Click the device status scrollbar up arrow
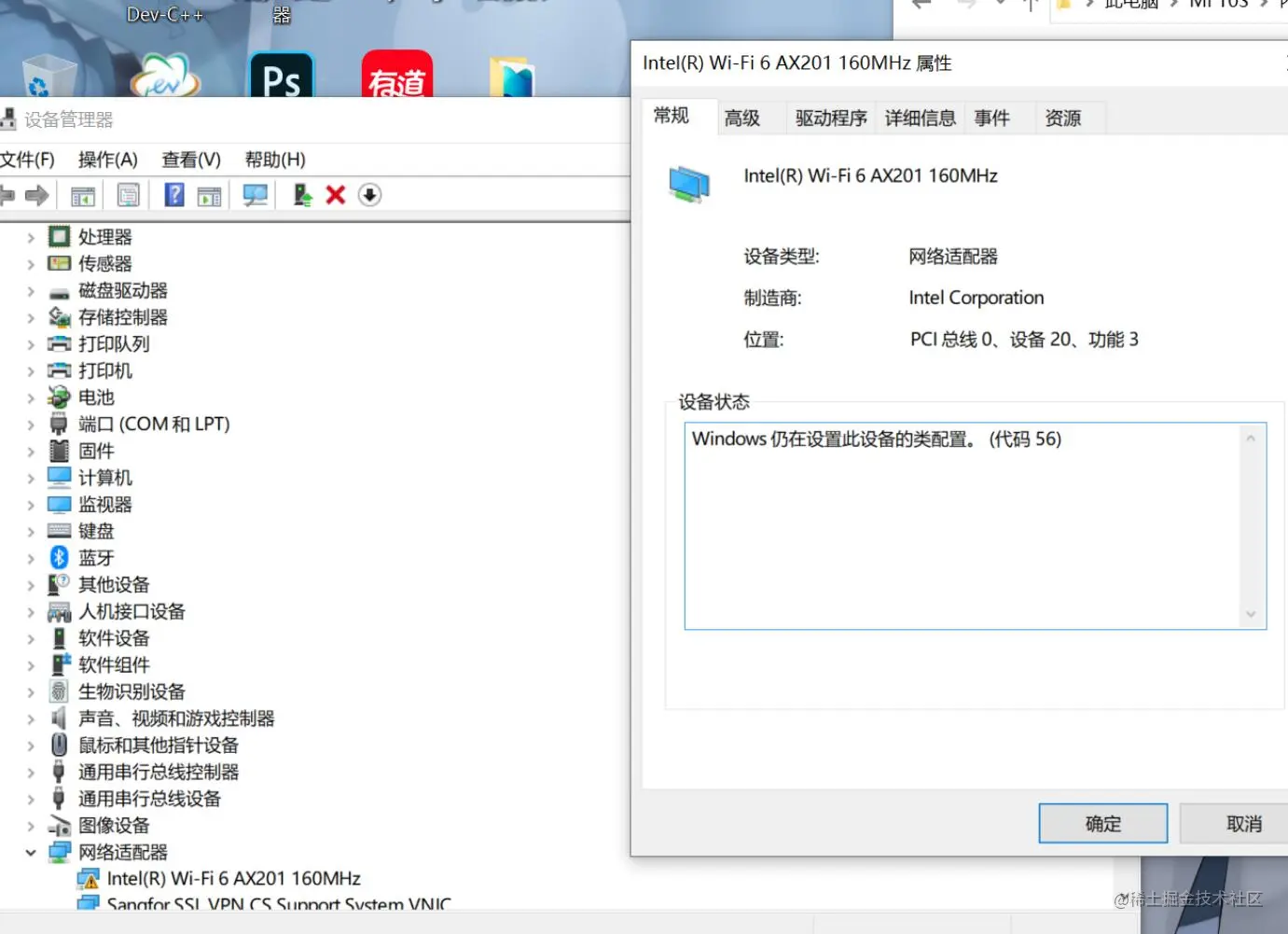The height and width of the screenshot is (934, 1288). (x=1251, y=438)
